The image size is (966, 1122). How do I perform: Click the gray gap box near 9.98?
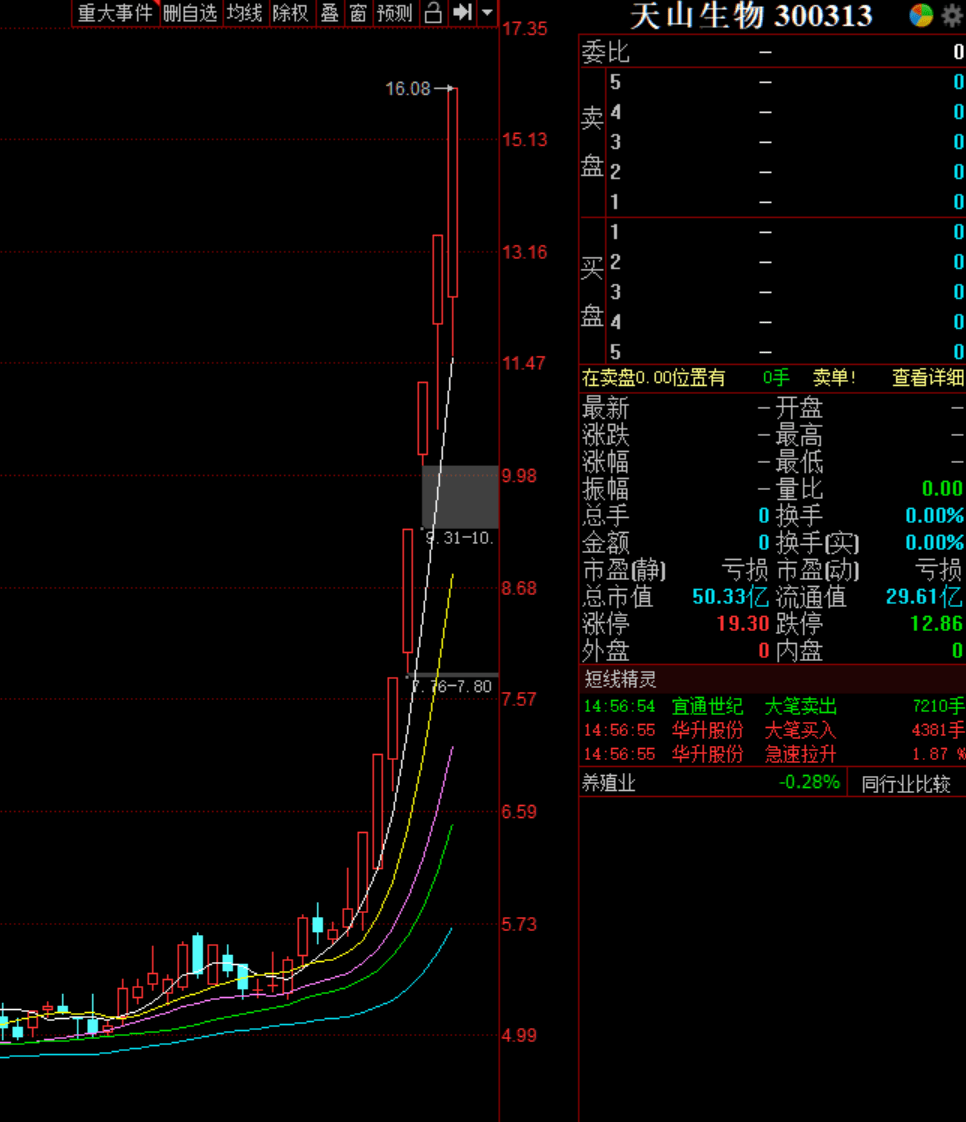point(460,497)
